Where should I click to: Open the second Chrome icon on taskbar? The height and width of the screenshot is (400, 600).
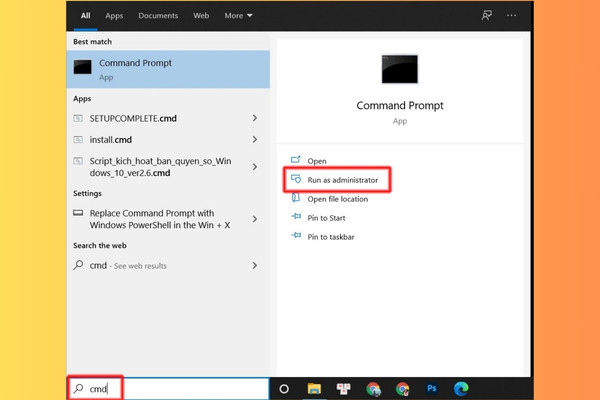pos(403,389)
